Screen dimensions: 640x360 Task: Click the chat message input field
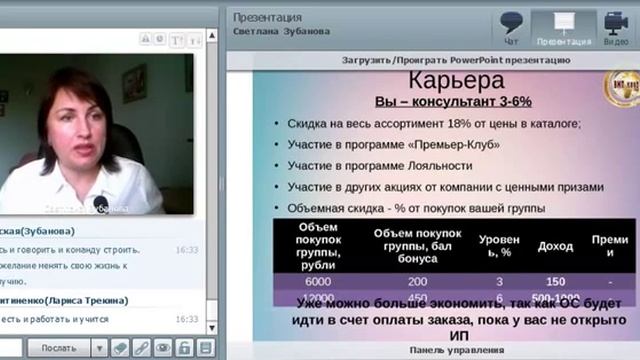tap(11, 348)
